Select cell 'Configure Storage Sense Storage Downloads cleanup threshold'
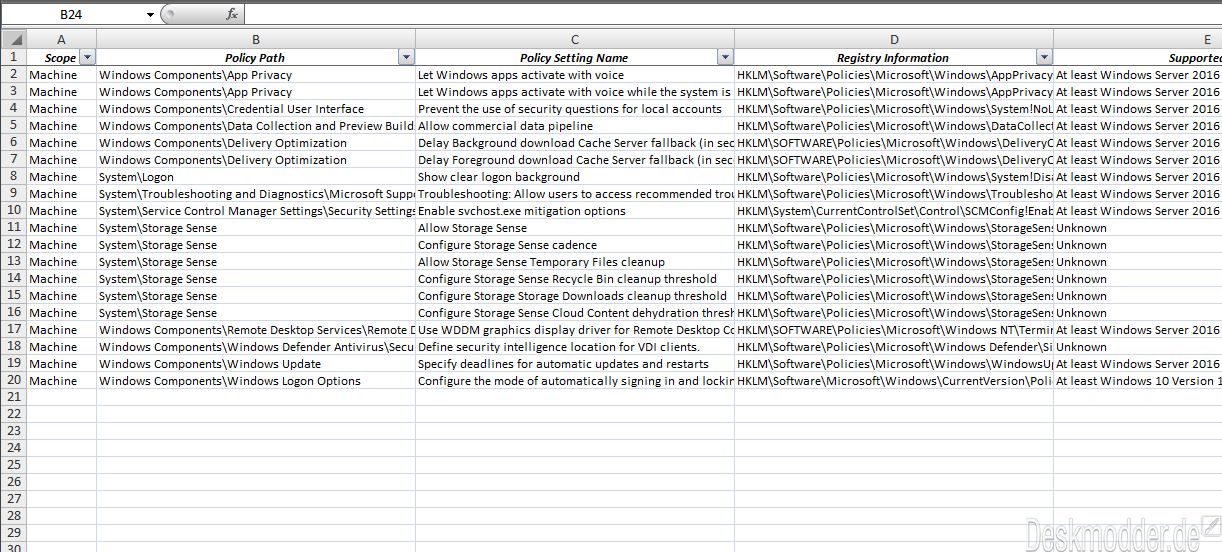Image resolution: width=1222 pixels, height=552 pixels. (575, 296)
